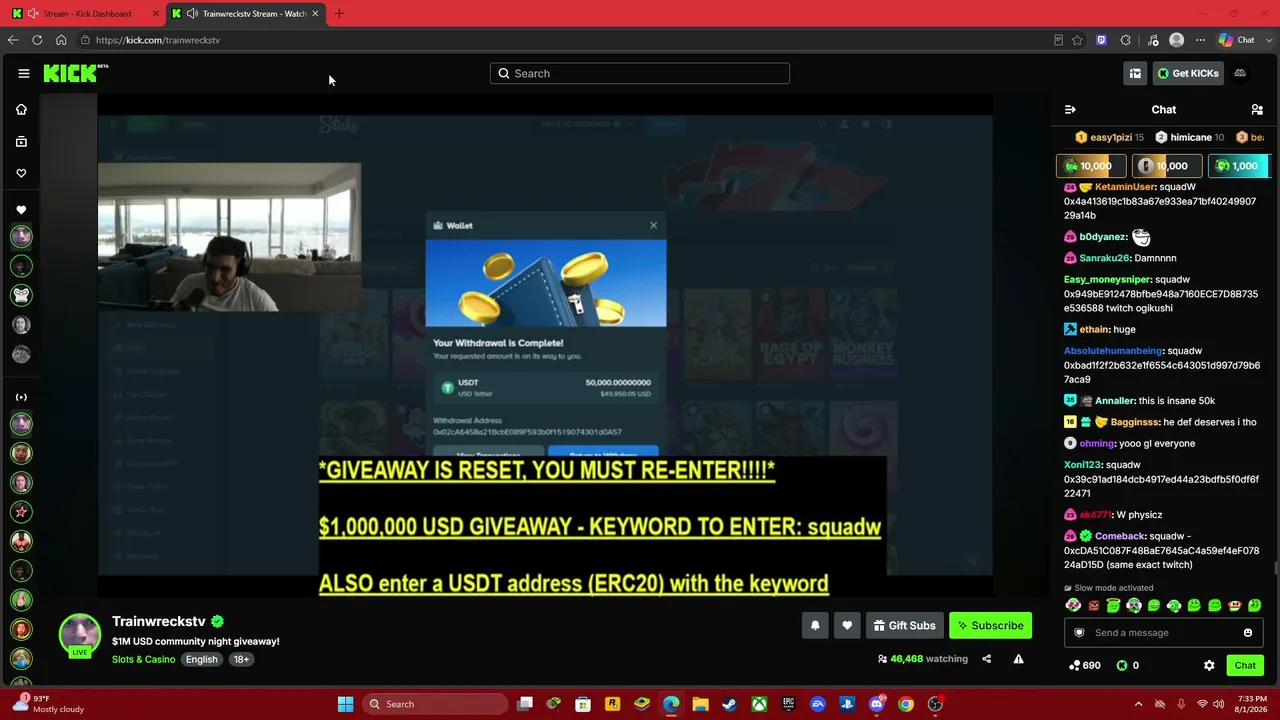Pick the angry red quick emote
The width and height of the screenshot is (1280, 720).
(x=1093, y=605)
